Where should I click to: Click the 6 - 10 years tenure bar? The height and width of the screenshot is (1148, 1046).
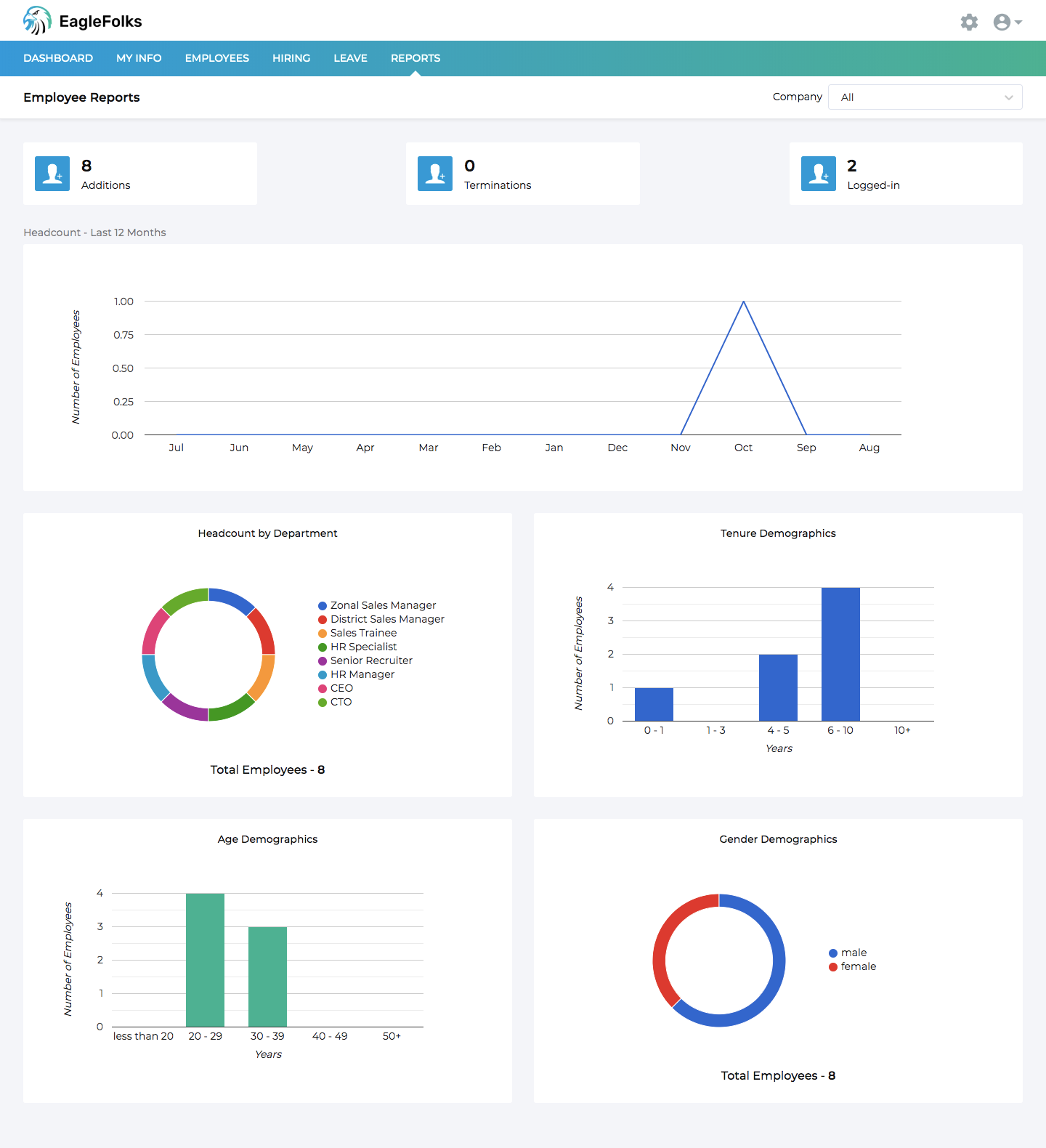pos(840,654)
